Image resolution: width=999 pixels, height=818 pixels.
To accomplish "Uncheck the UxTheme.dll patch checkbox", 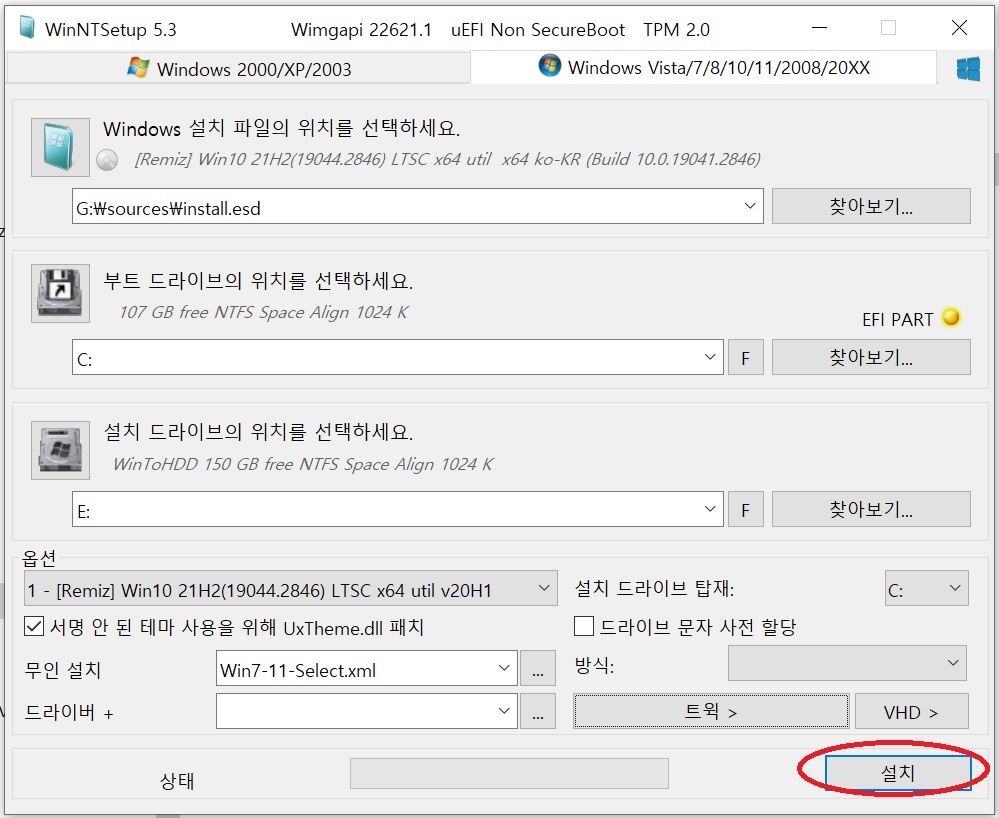I will tap(34, 626).
